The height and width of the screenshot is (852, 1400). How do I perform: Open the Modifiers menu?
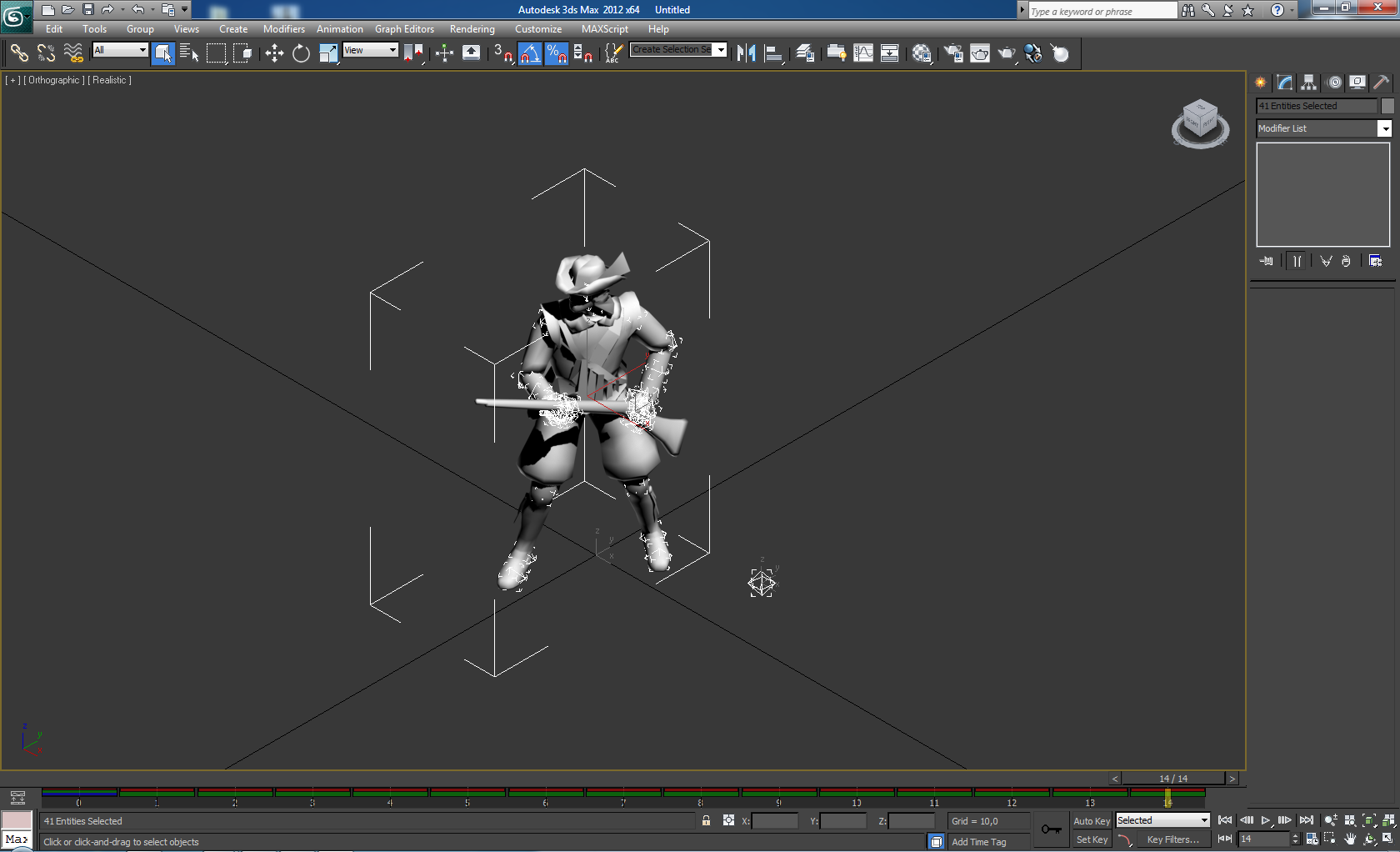click(x=284, y=29)
